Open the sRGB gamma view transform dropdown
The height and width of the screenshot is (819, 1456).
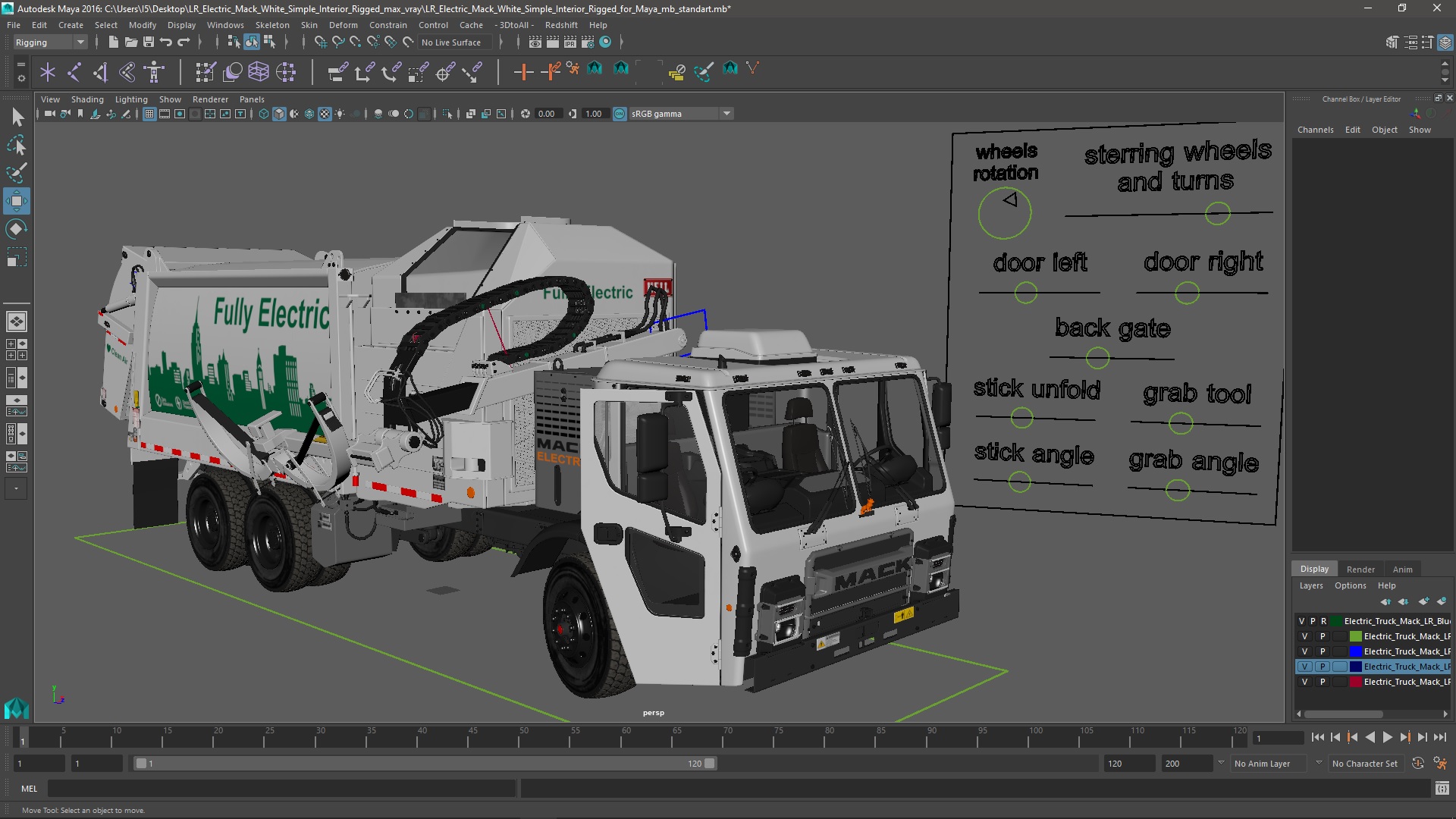[681, 114]
